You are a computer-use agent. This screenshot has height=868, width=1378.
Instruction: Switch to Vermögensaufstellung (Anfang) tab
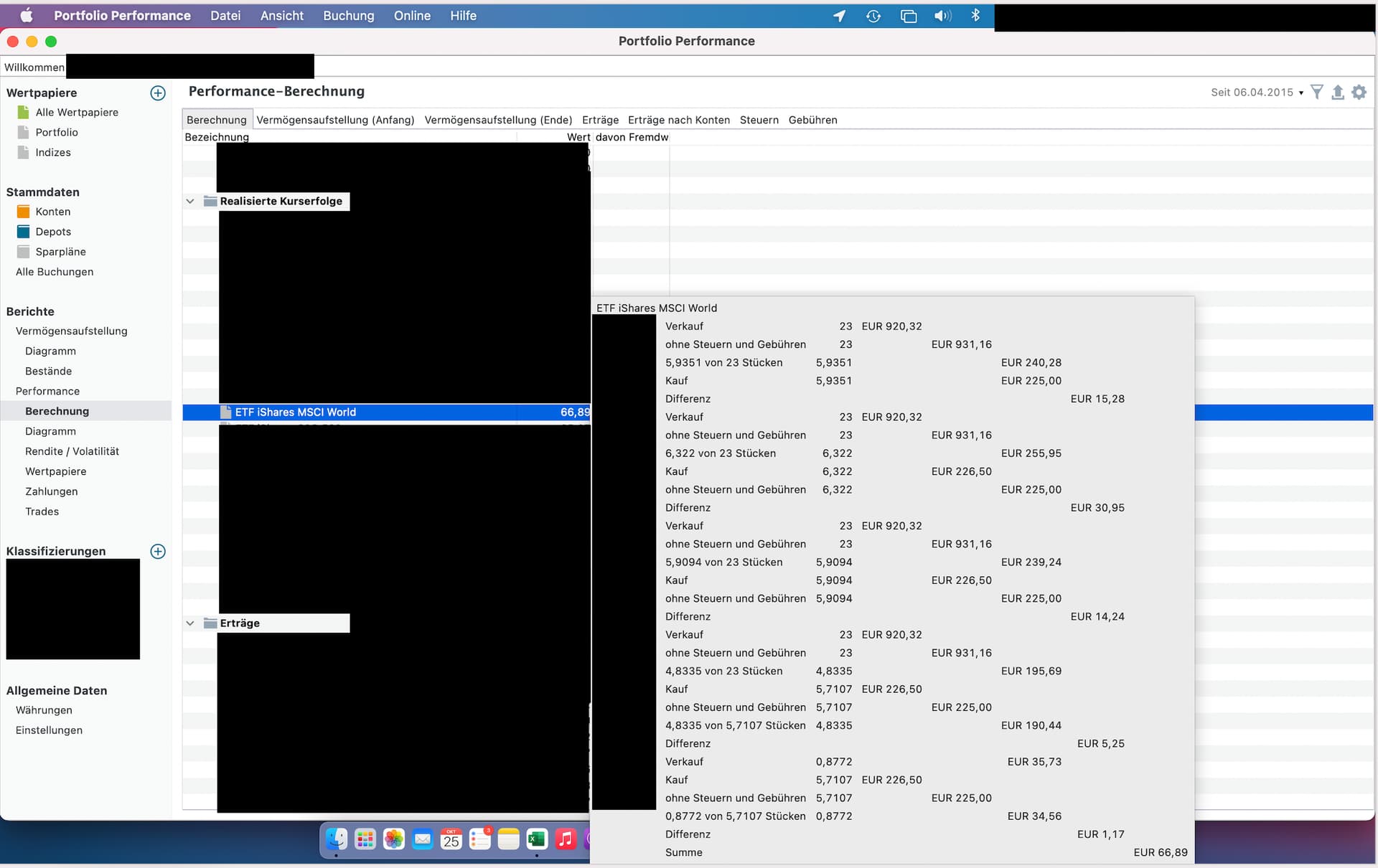335,120
